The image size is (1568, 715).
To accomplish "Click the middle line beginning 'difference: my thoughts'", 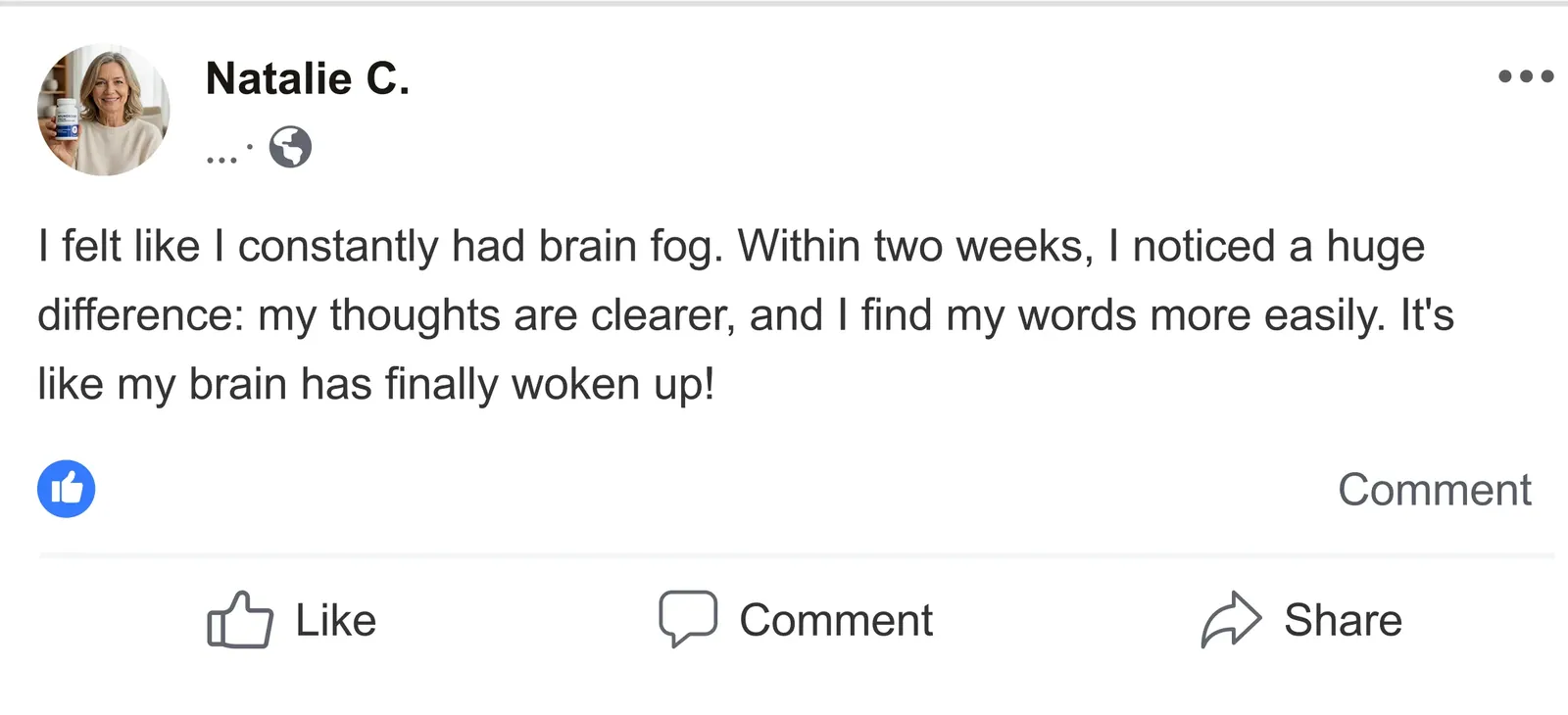I will [745, 315].
